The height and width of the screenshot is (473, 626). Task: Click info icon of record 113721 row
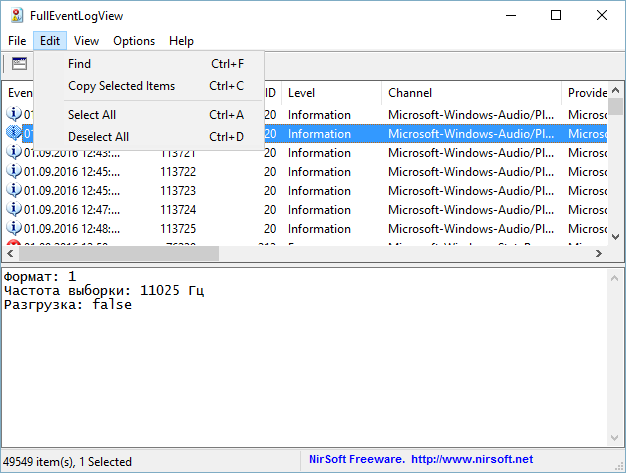pyautogui.click(x=14, y=153)
